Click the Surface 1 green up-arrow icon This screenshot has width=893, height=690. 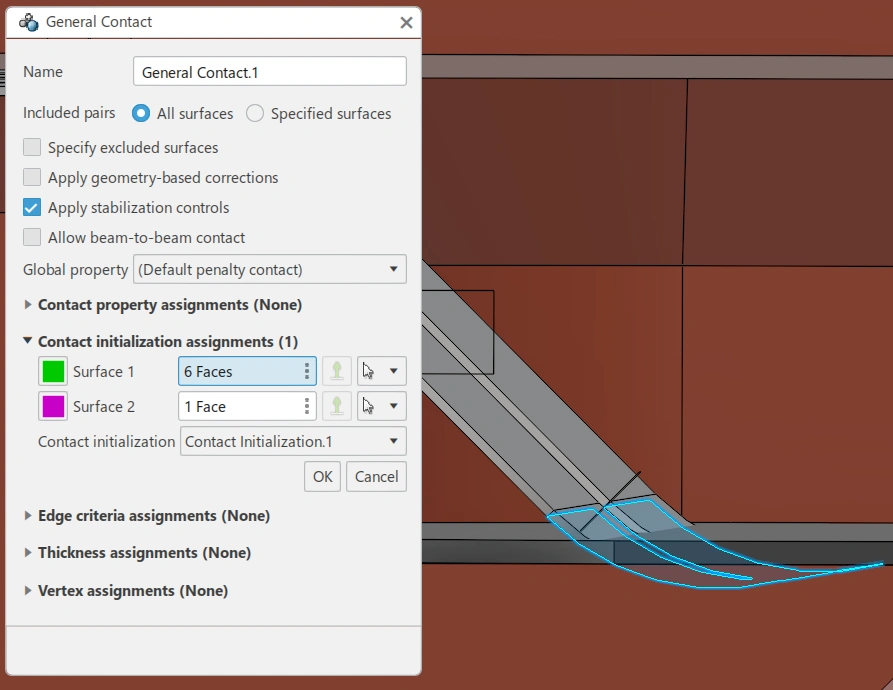click(x=337, y=371)
